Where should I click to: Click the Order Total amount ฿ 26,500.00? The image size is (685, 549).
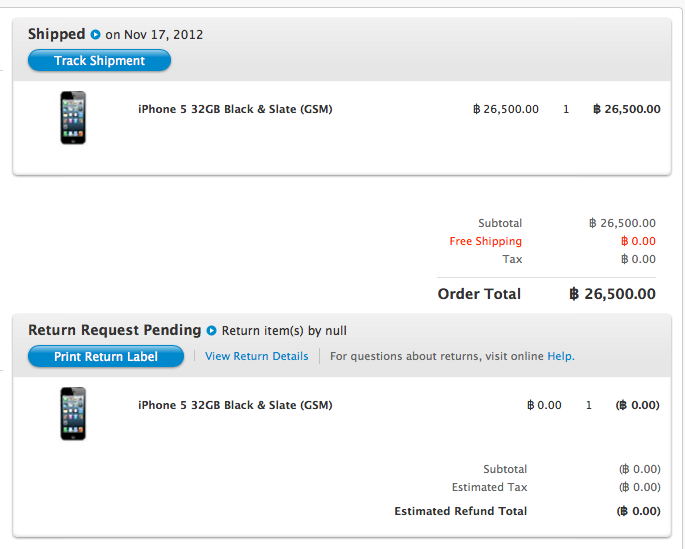(612, 294)
